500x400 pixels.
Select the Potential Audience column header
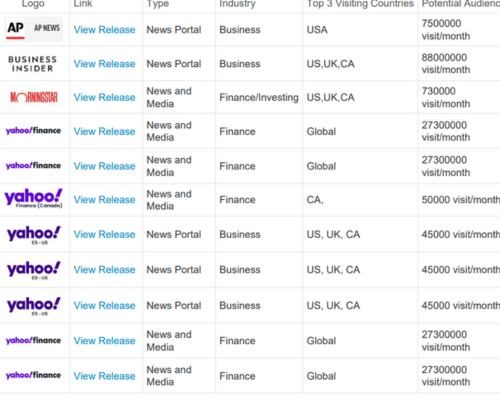coord(461,4)
